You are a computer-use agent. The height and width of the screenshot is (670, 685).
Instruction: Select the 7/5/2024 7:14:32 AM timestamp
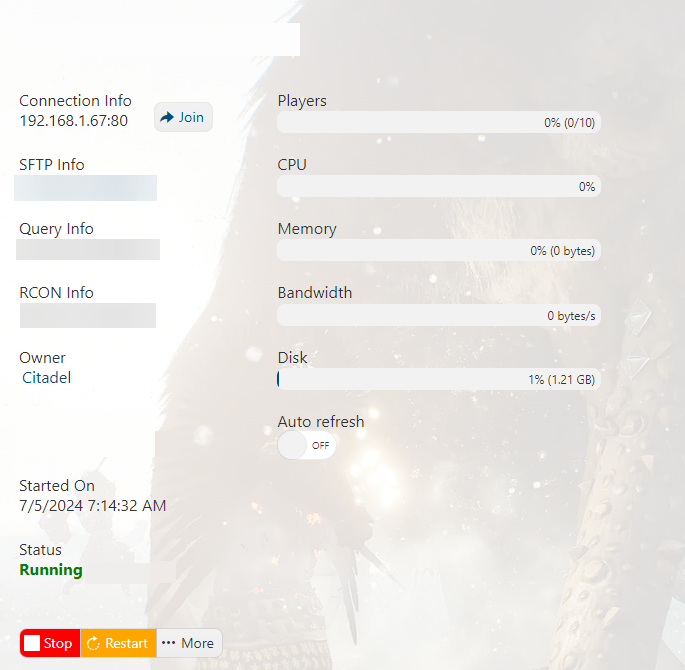(x=92, y=506)
